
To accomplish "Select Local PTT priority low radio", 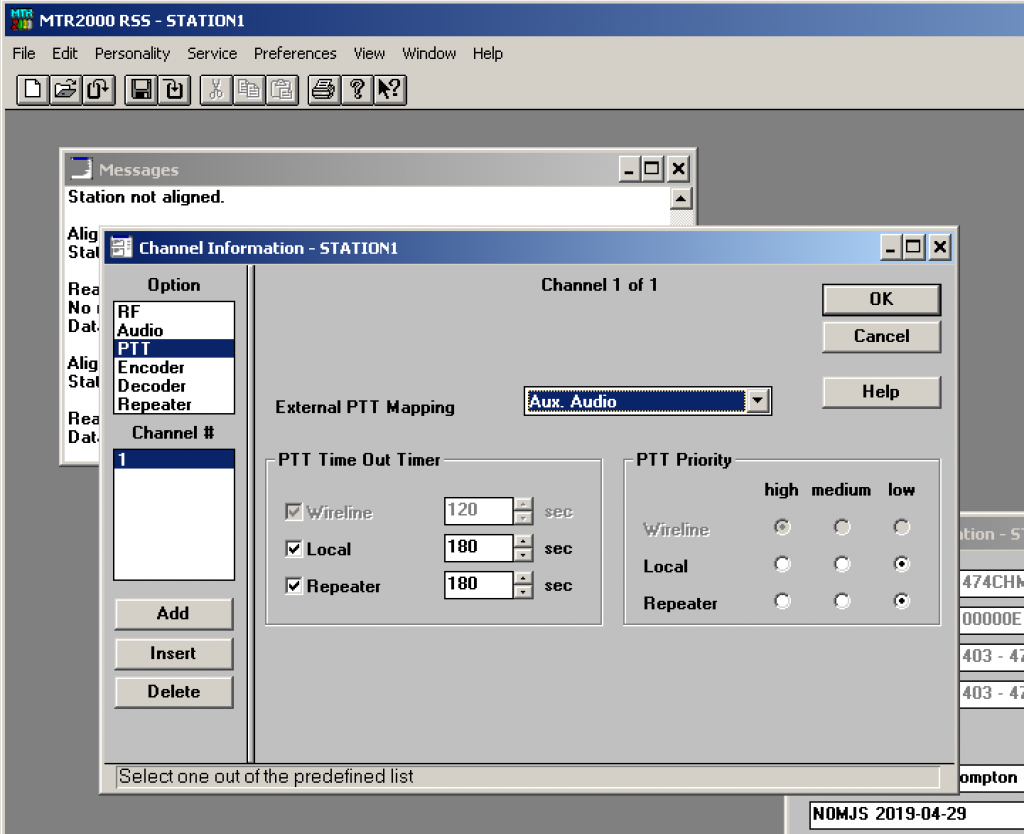I will [902, 564].
